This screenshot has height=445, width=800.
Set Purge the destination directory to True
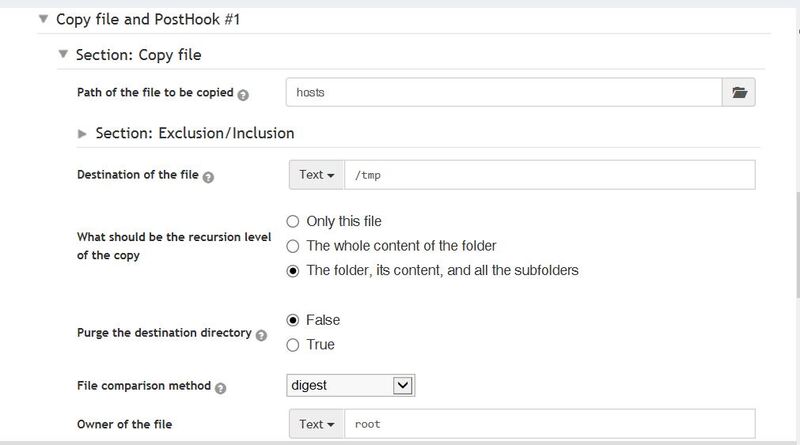click(x=292, y=345)
